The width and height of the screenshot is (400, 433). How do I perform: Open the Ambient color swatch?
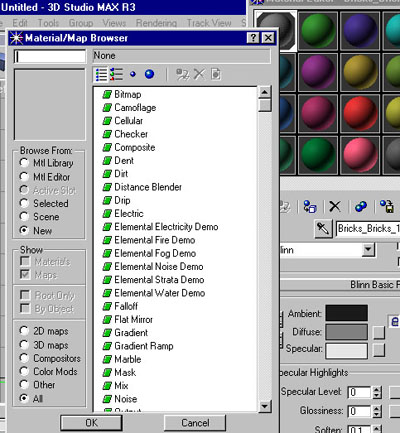(x=347, y=313)
